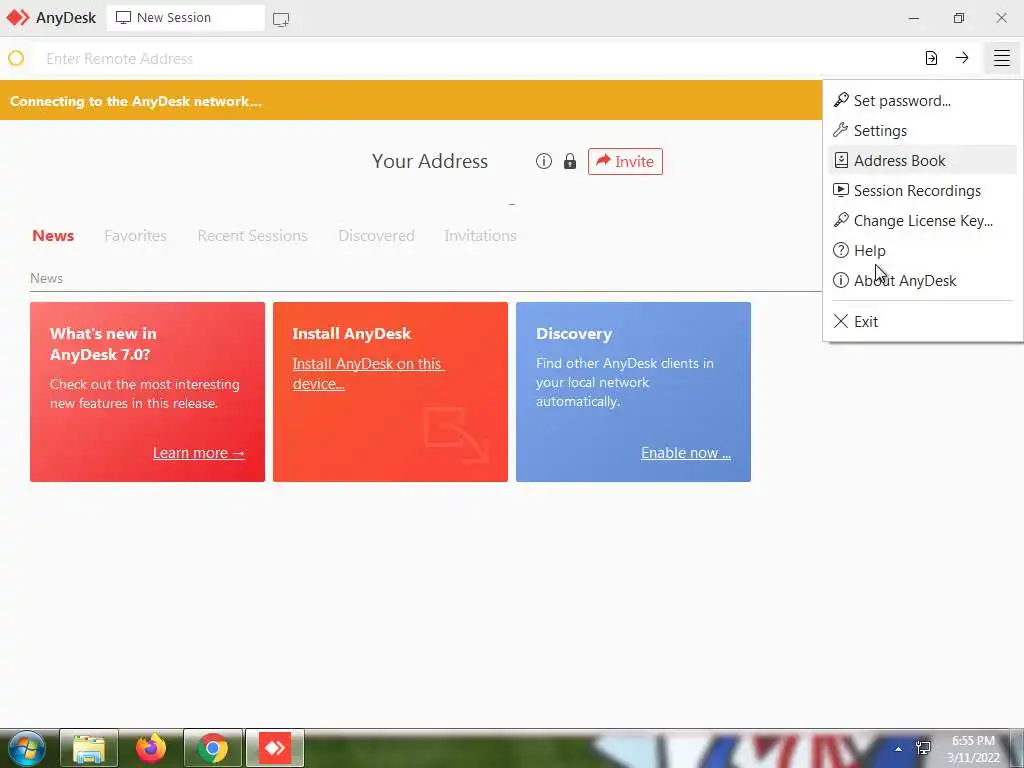The width and height of the screenshot is (1024, 768).
Task: Click the new session tab plus icon
Action: pyautogui.click(x=281, y=19)
